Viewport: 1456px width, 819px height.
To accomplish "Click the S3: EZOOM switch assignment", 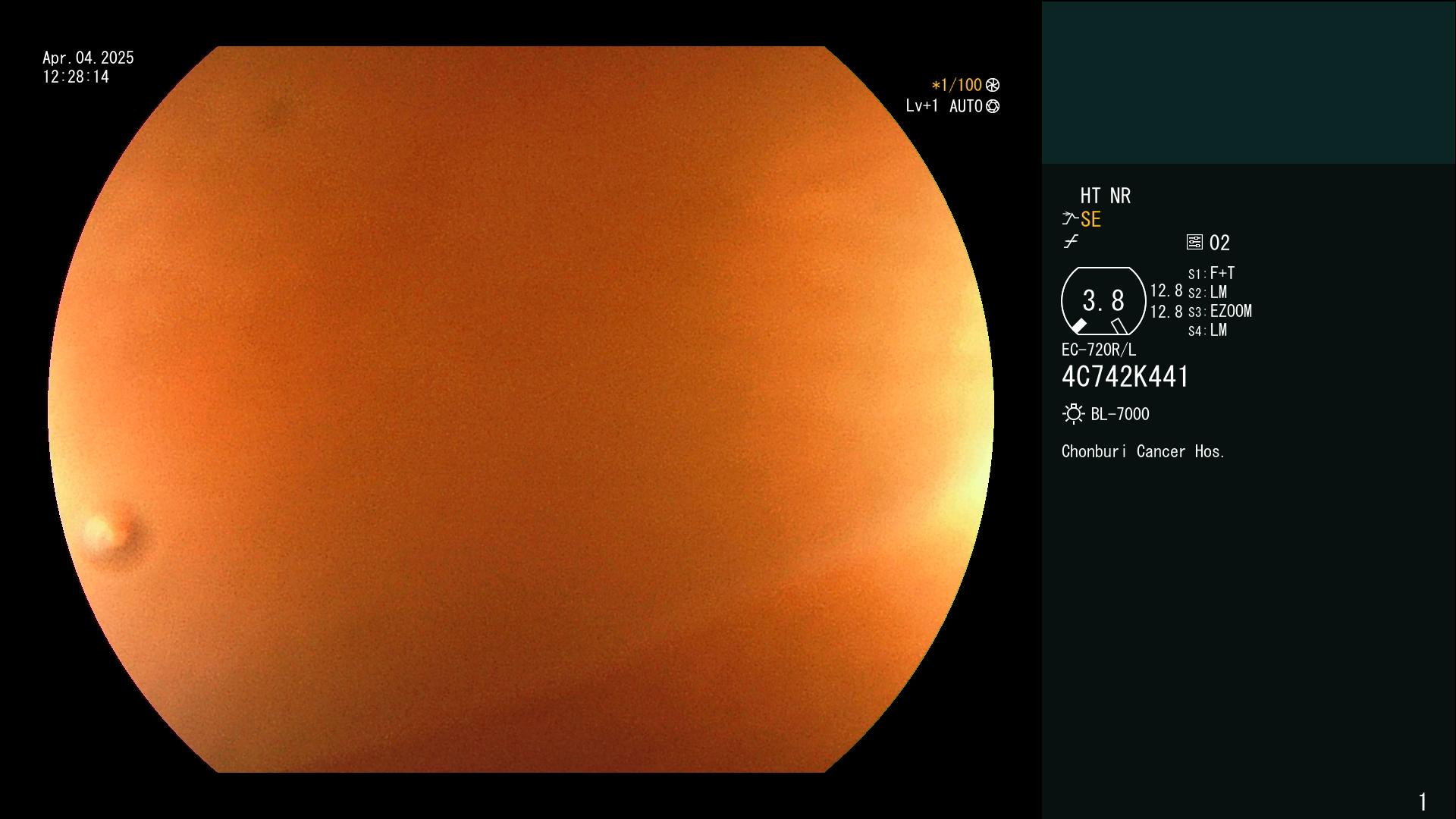I will [x=1219, y=311].
